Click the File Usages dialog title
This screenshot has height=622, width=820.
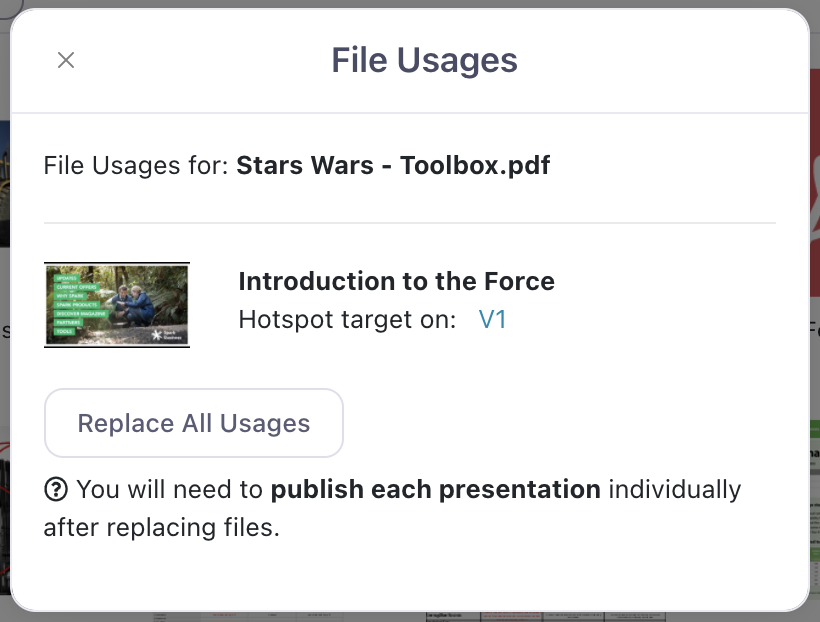click(424, 60)
